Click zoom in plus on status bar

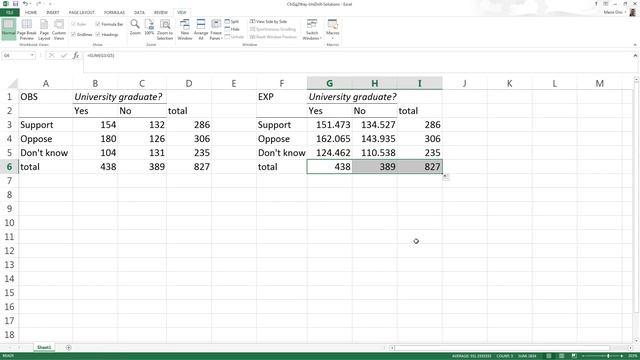pos(622,356)
